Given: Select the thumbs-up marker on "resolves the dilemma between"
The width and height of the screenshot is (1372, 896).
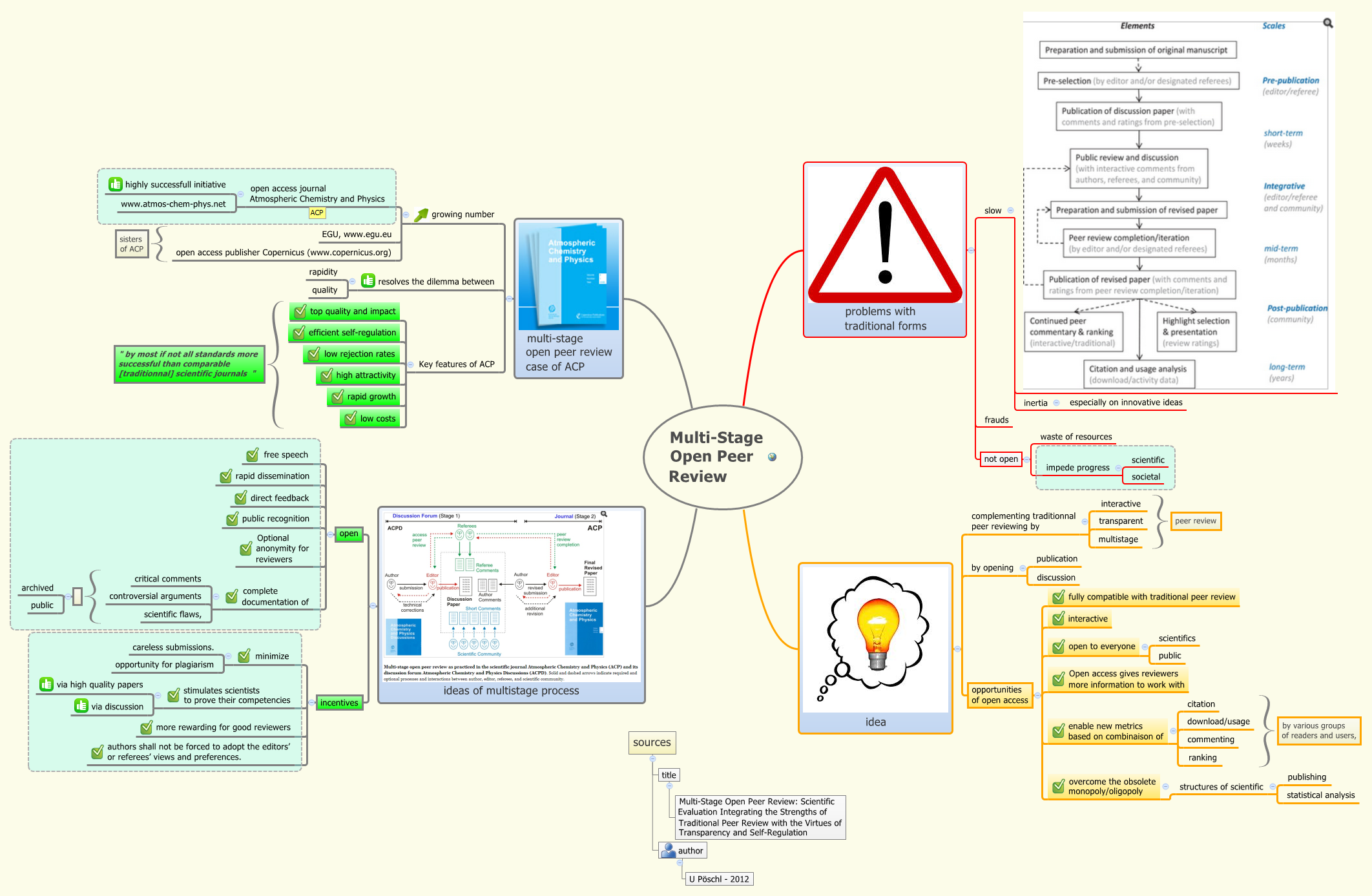Looking at the screenshot, I should coord(367,281).
